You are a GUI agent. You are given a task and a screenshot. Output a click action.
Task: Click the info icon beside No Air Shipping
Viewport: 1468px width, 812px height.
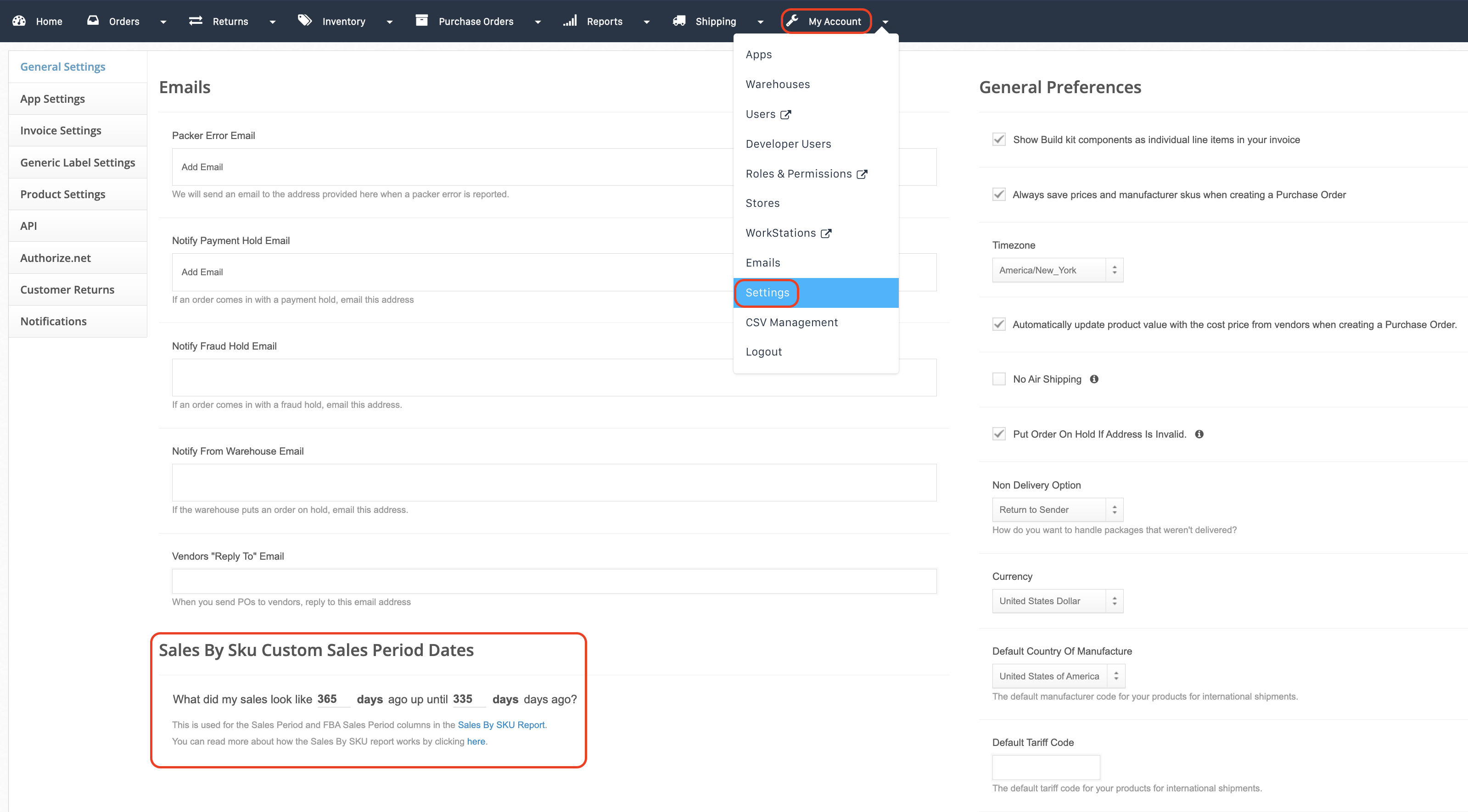[x=1094, y=379]
